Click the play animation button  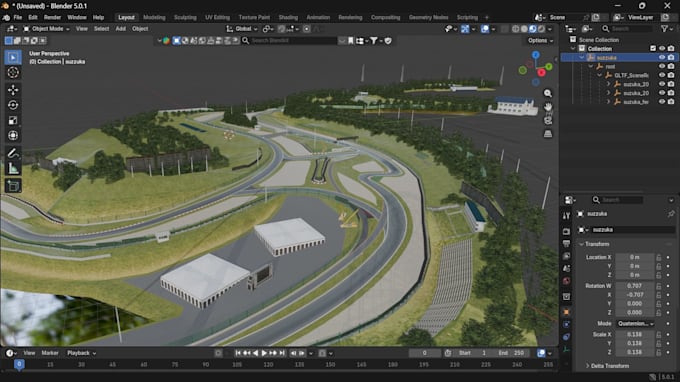[x=264, y=353]
